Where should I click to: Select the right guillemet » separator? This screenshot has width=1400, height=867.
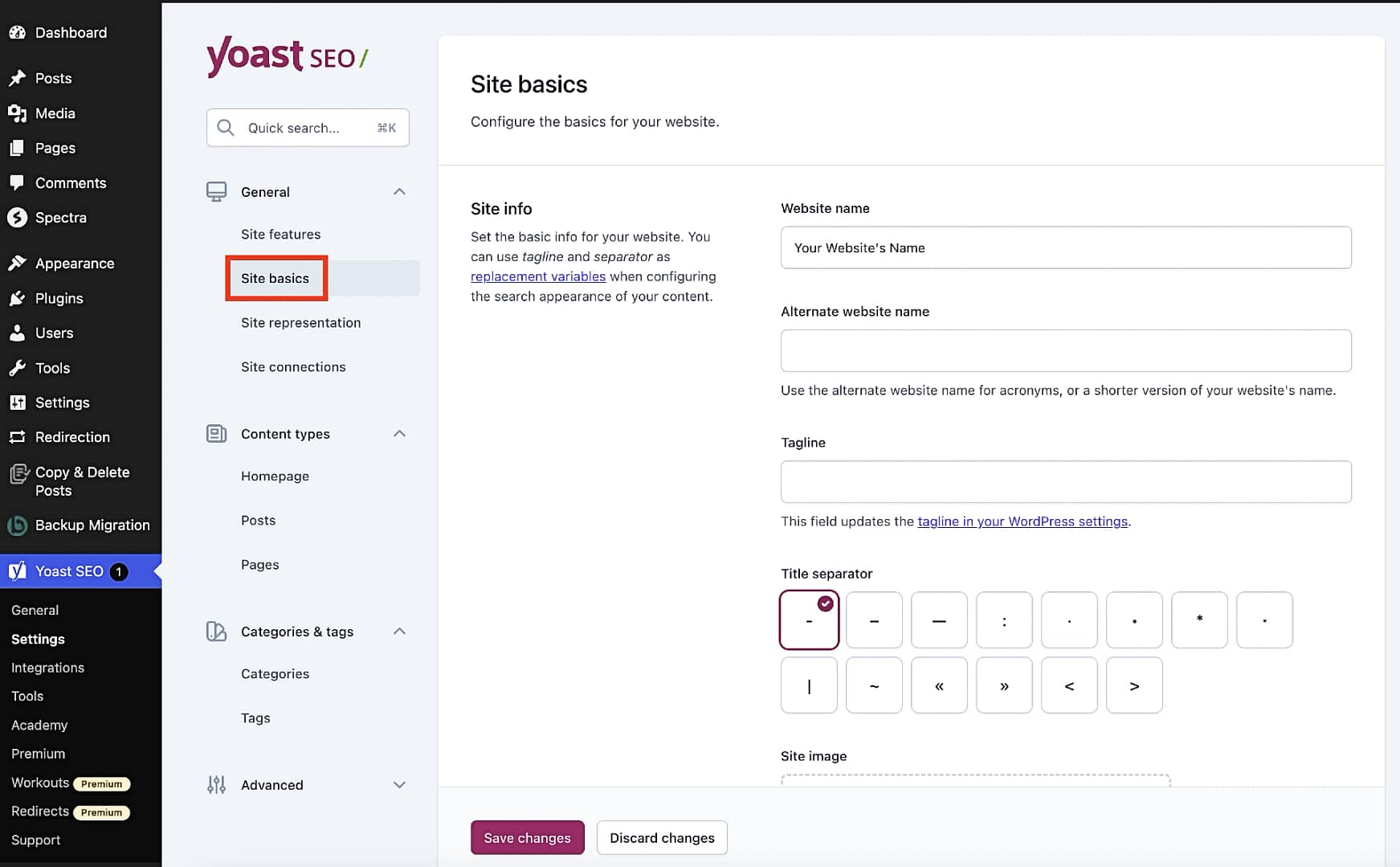1004,685
